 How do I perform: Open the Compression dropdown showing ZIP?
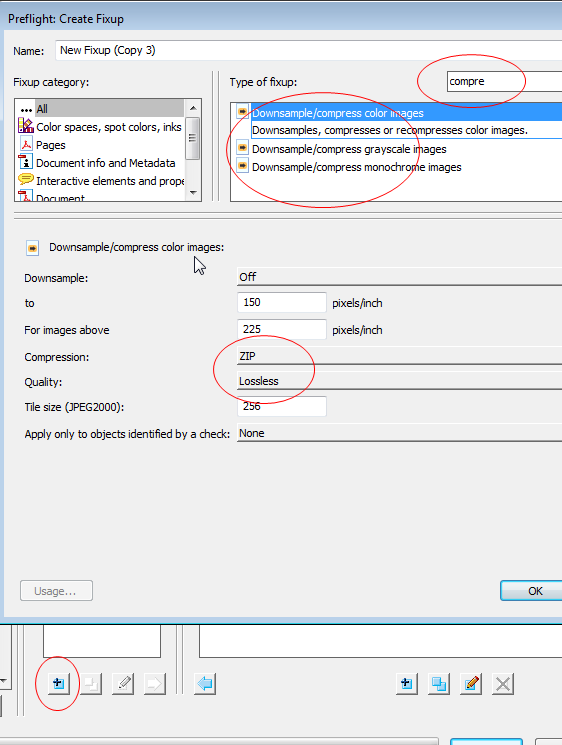pos(400,356)
